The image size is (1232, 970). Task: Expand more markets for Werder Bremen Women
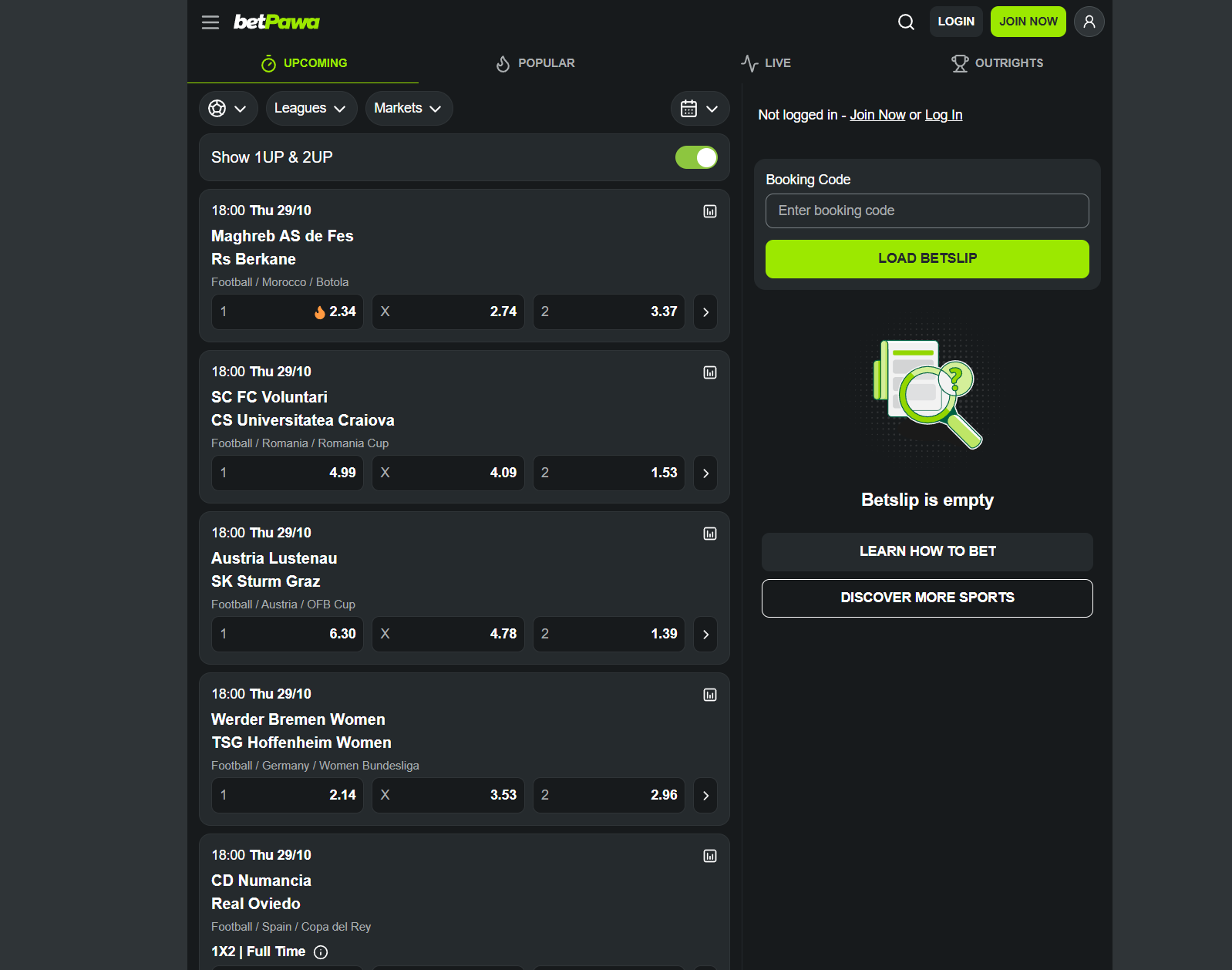(705, 796)
